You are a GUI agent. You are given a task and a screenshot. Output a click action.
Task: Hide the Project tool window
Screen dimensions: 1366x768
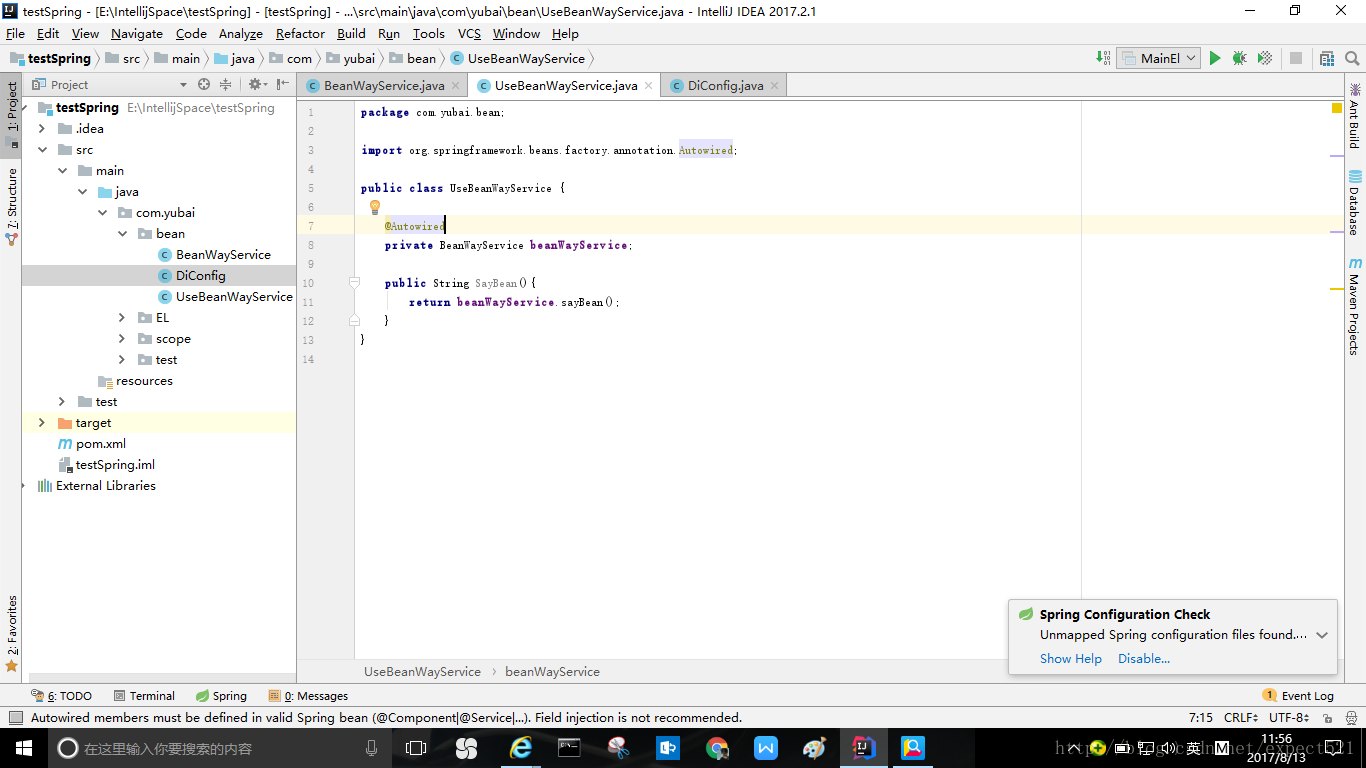[283, 85]
